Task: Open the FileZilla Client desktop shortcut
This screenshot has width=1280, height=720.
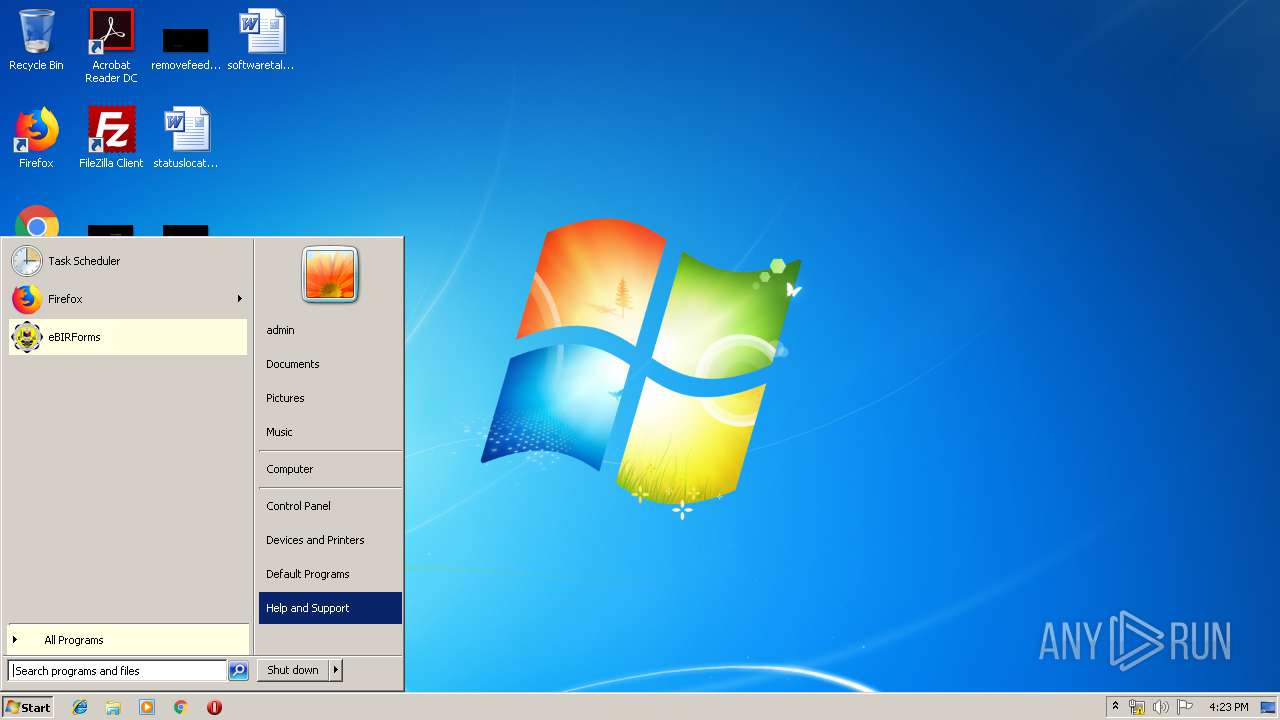Action: tap(111, 138)
